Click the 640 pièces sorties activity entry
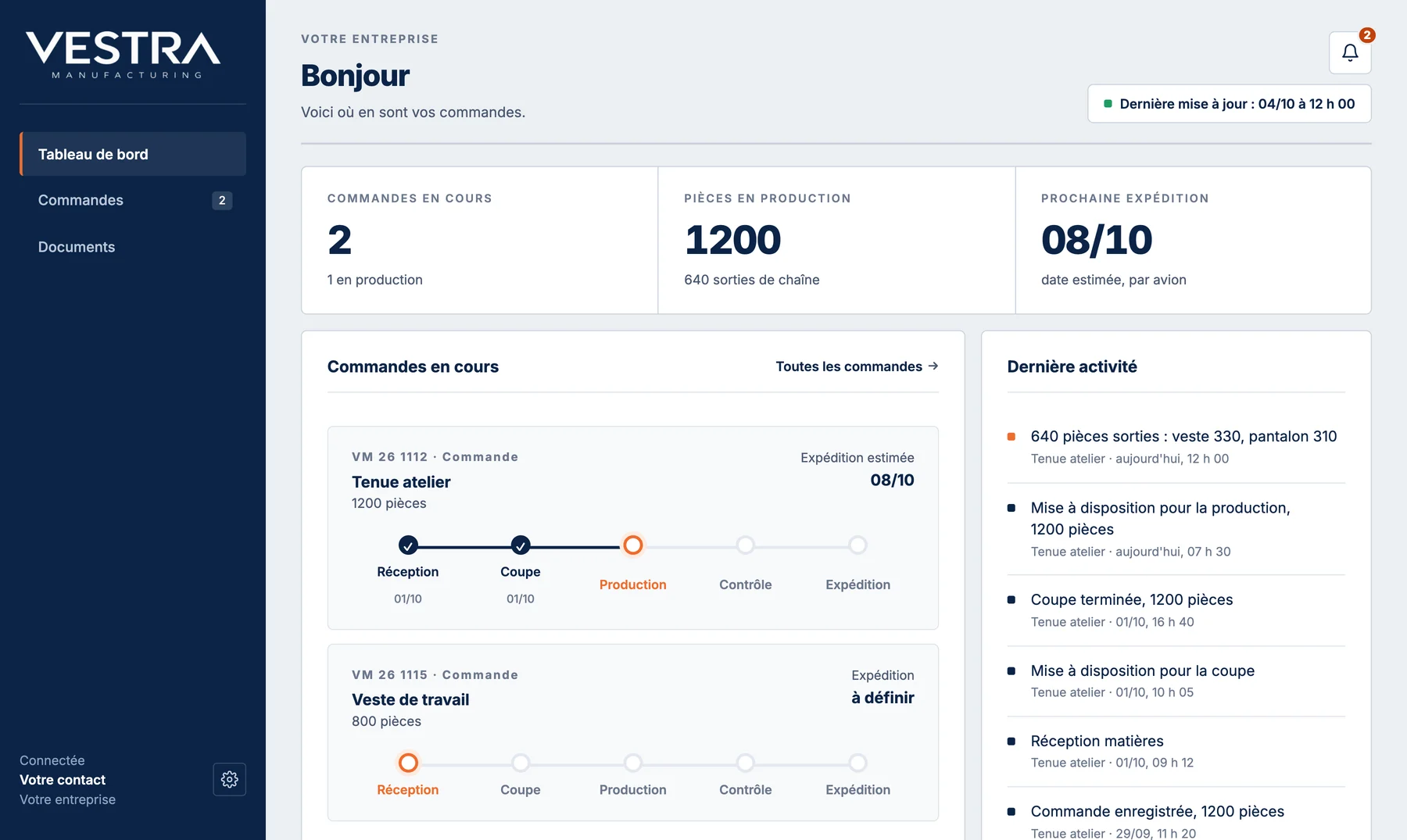 pyautogui.click(x=1176, y=447)
